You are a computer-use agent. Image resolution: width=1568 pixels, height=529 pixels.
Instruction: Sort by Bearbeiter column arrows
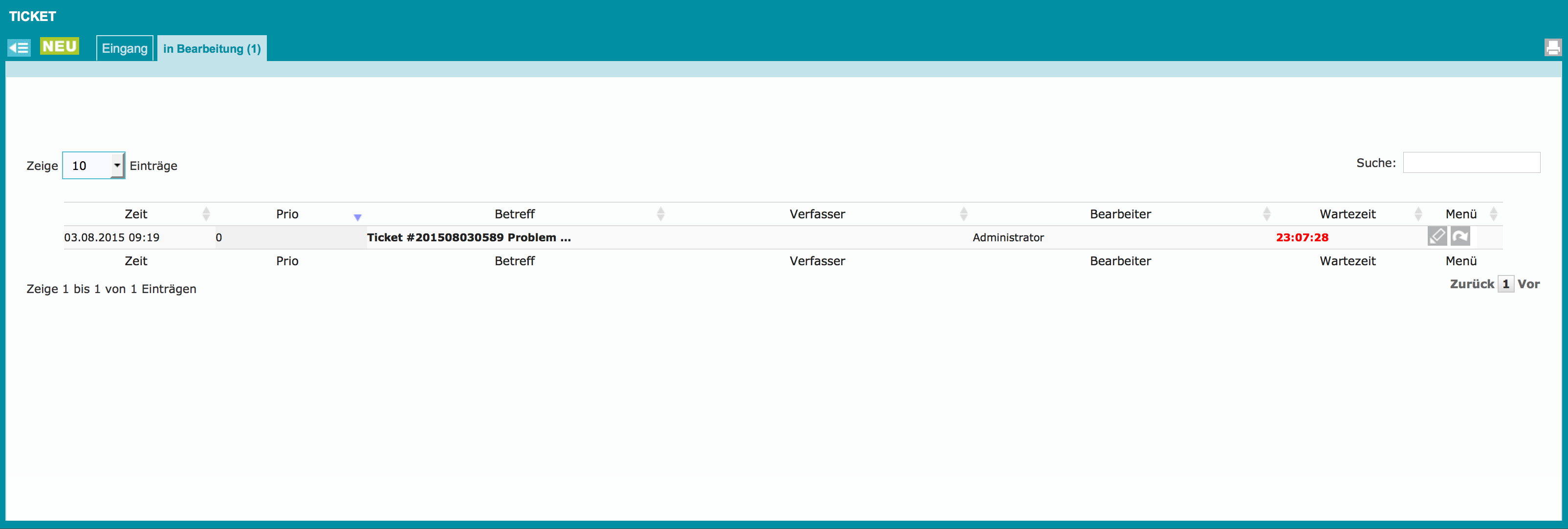[x=1266, y=214]
